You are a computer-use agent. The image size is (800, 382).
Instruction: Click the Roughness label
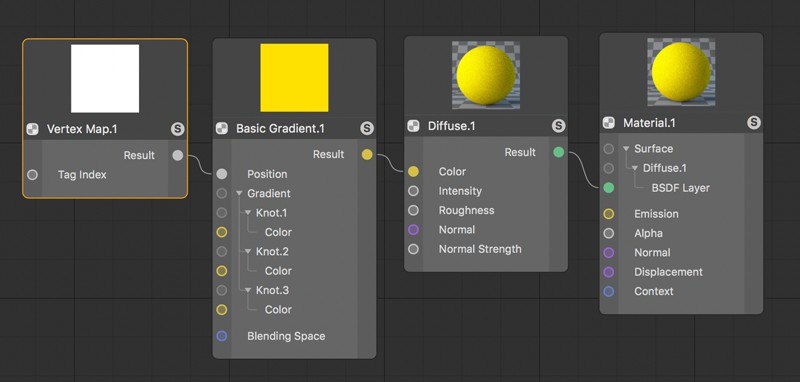[x=466, y=210]
